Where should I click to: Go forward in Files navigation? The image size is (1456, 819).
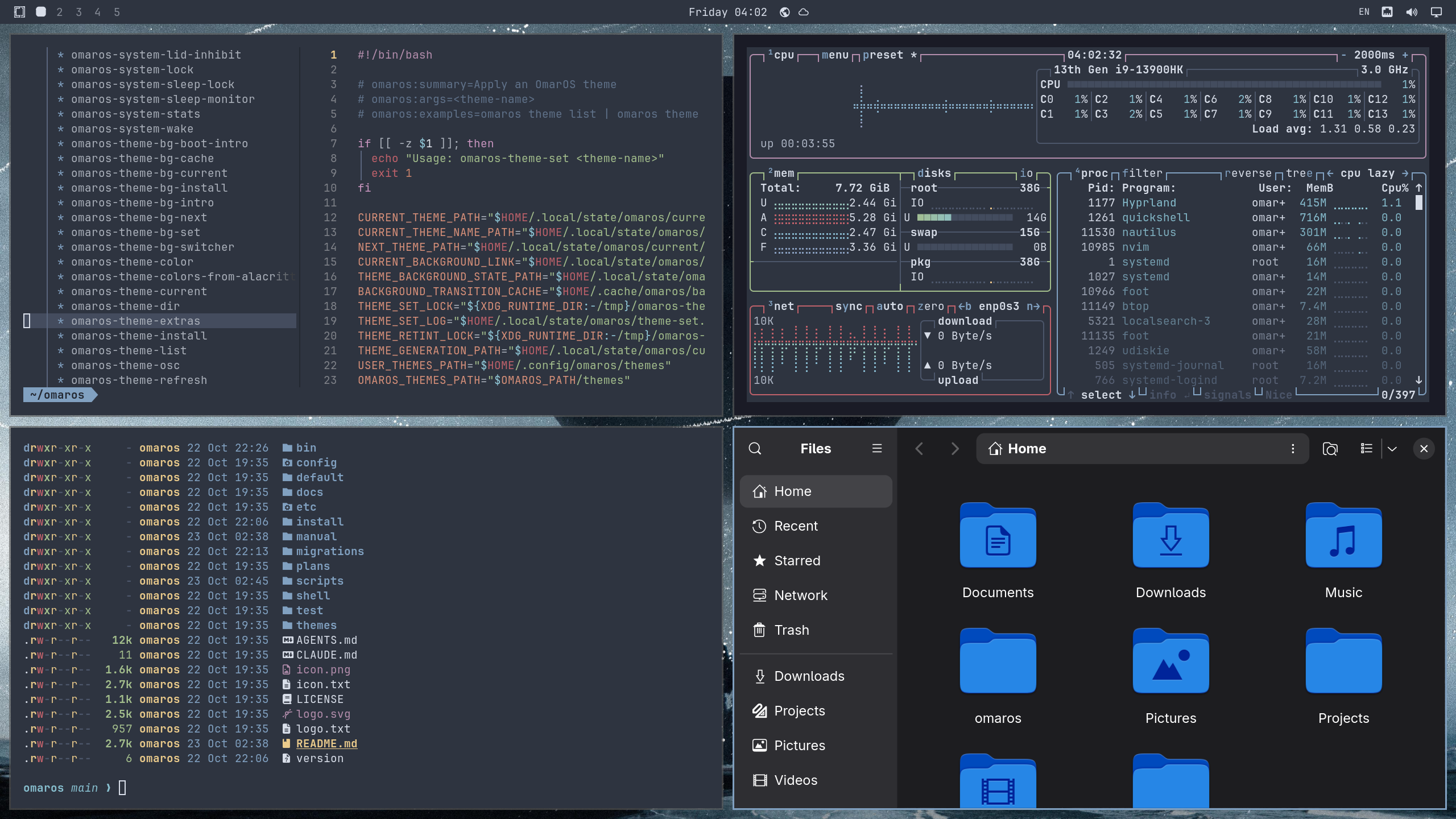tap(955, 449)
